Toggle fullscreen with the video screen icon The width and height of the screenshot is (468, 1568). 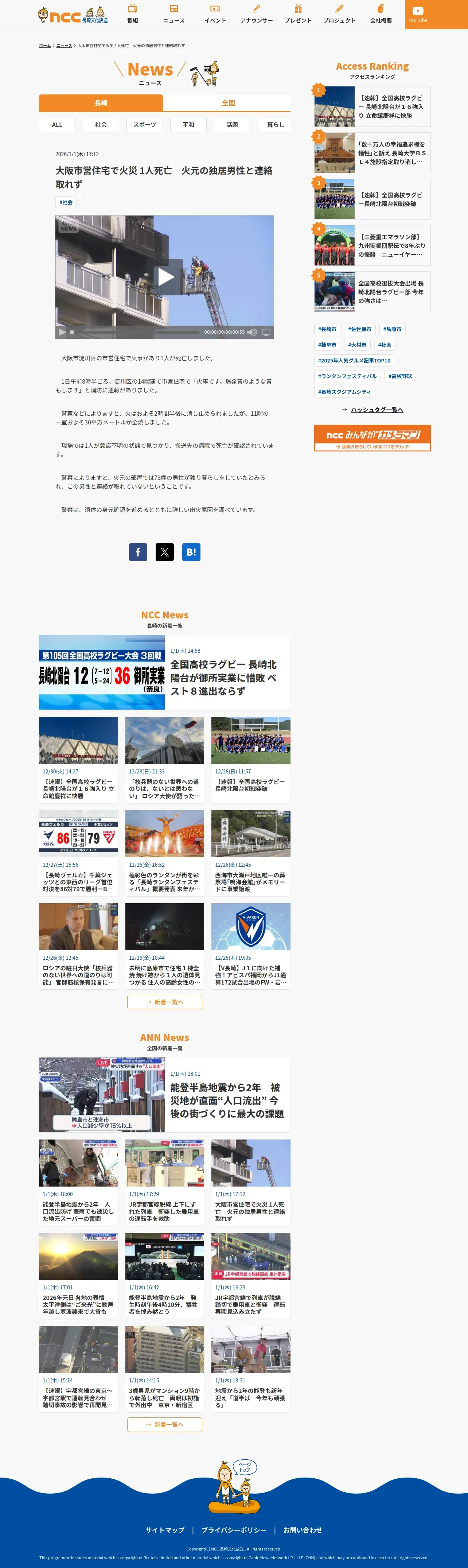[x=266, y=332]
